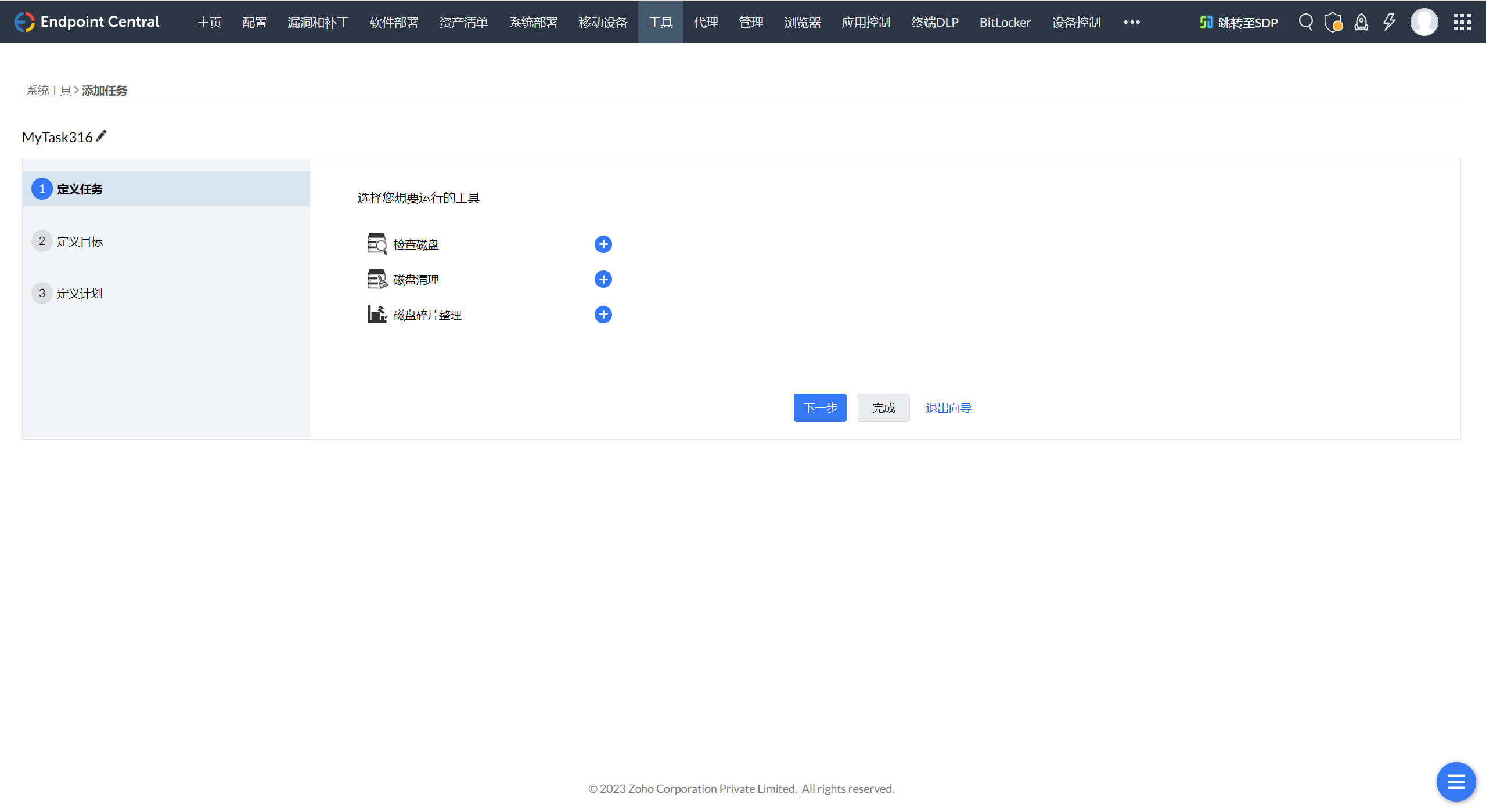The width and height of the screenshot is (1486, 812).
Task: Add the 磁盘碎片整理 tool with plus icon
Action: (603, 315)
